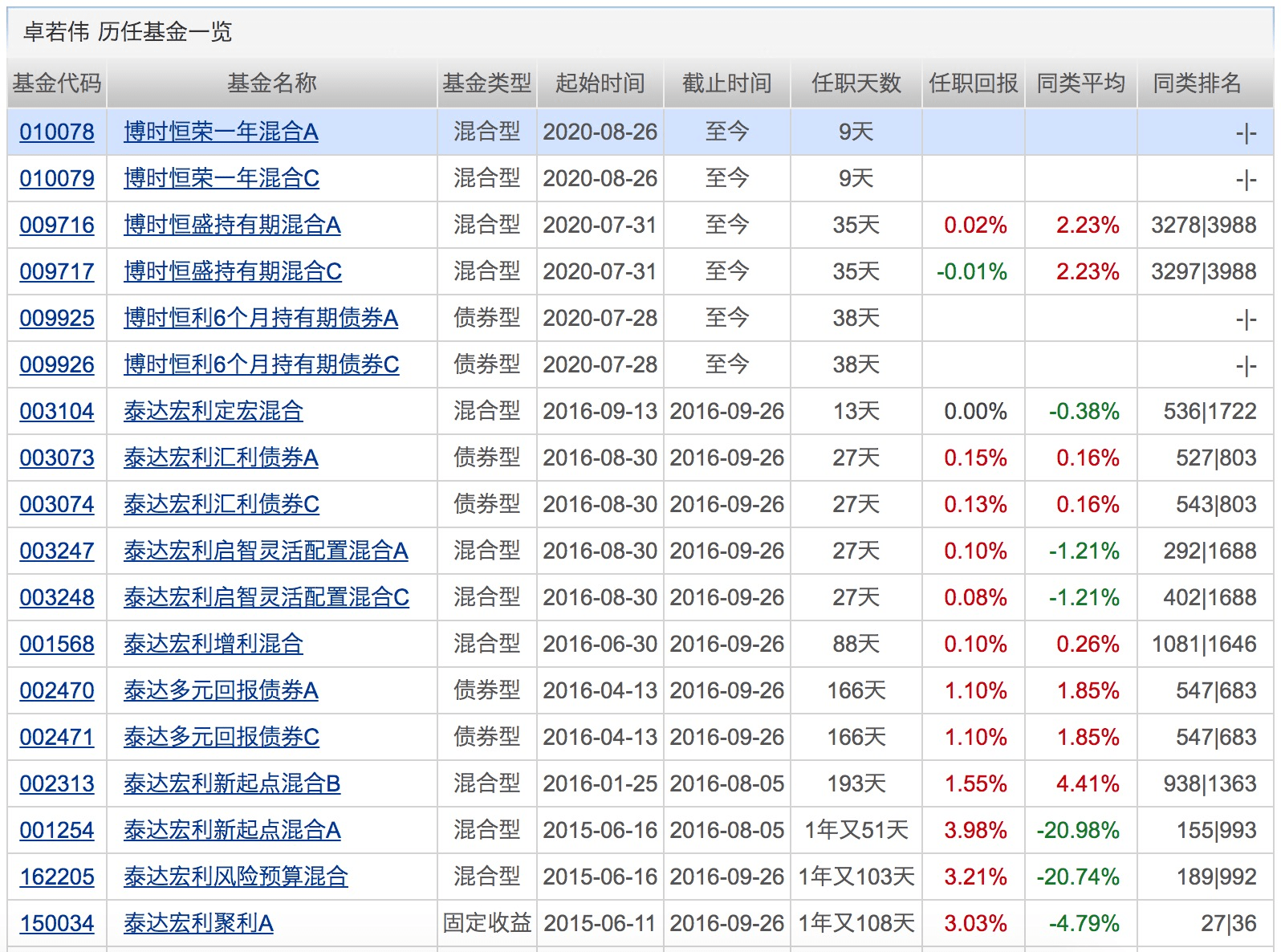The image size is (1281, 952).
Task: Open fund 博时恒荣一年混合A
Action: (x=221, y=132)
